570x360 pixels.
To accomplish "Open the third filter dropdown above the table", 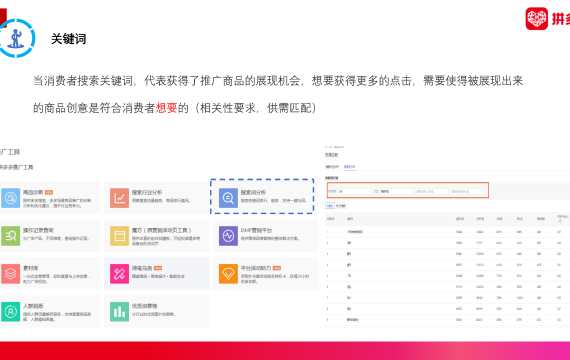I will [x=431, y=191].
